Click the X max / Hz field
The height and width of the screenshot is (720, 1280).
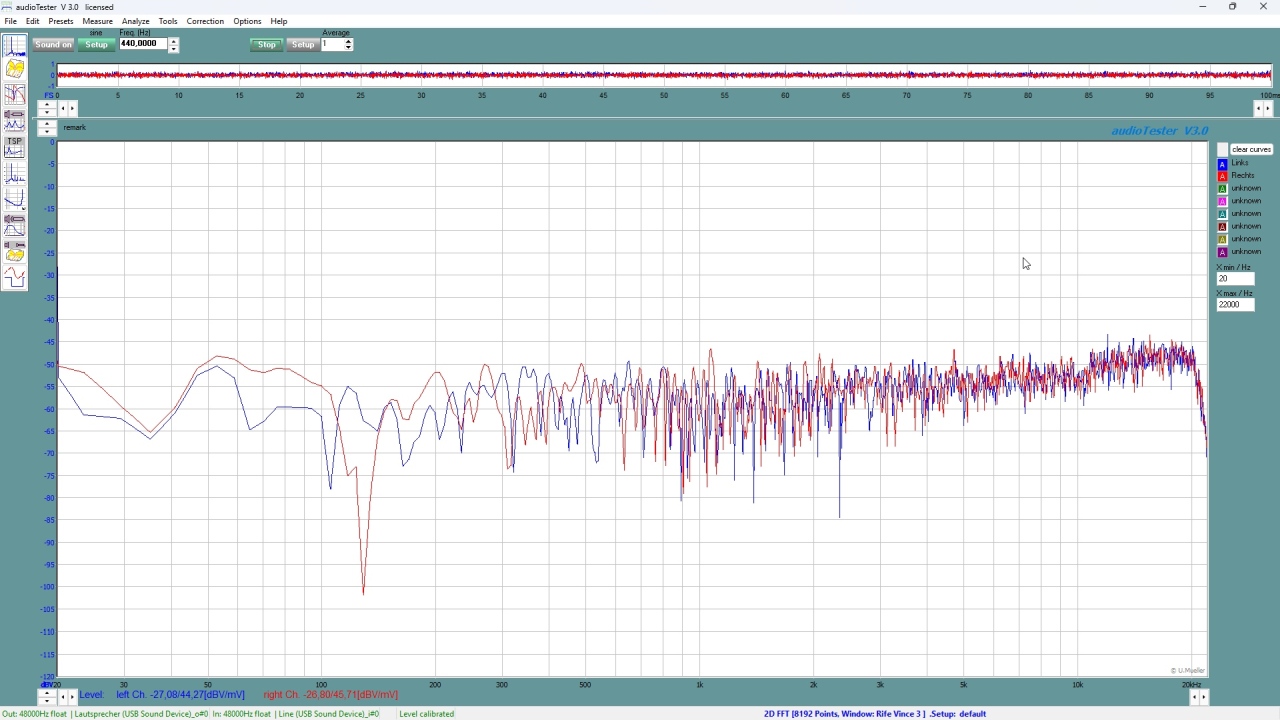click(x=1235, y=305)
